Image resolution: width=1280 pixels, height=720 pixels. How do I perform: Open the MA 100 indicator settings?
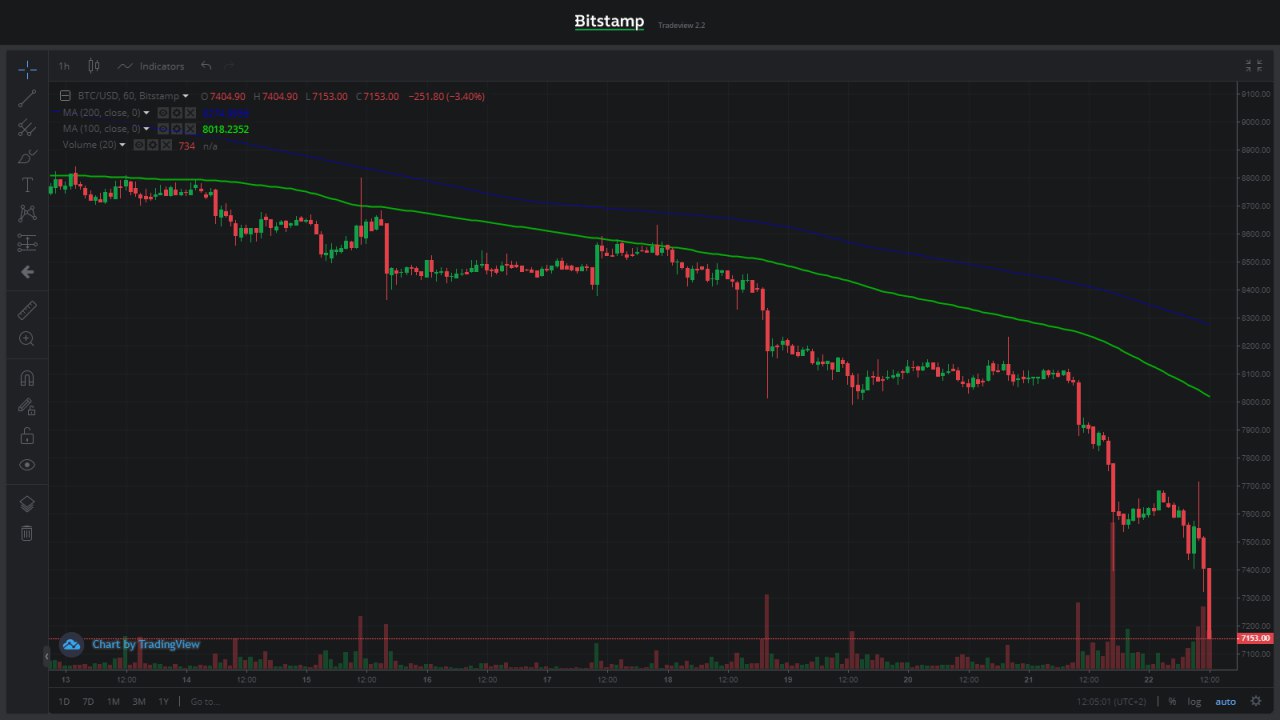[x=176, y=129]
